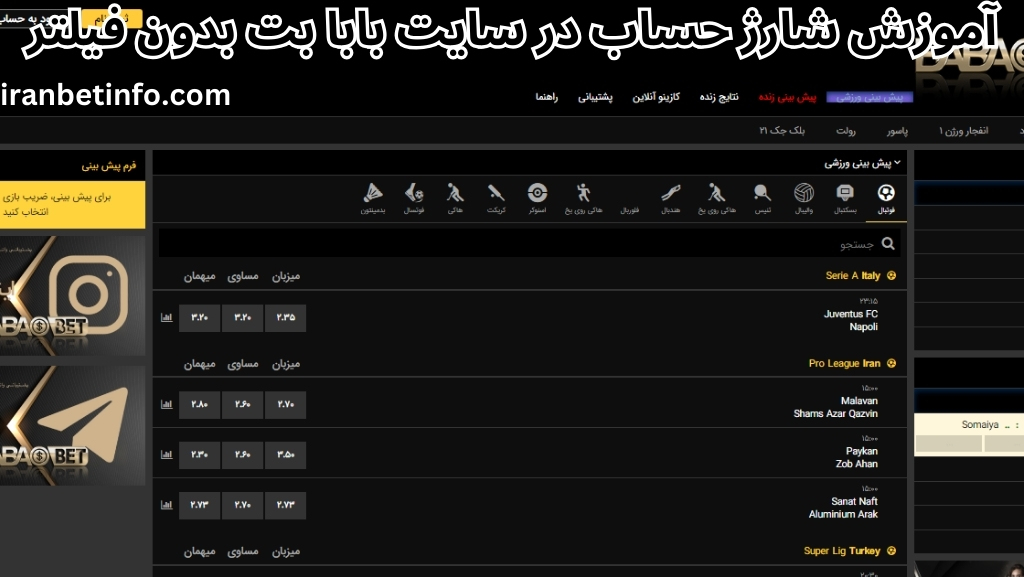1024x577 pixels.
Task: Click the ball icon beside Serie A Italy
Action: click(891, 275)
